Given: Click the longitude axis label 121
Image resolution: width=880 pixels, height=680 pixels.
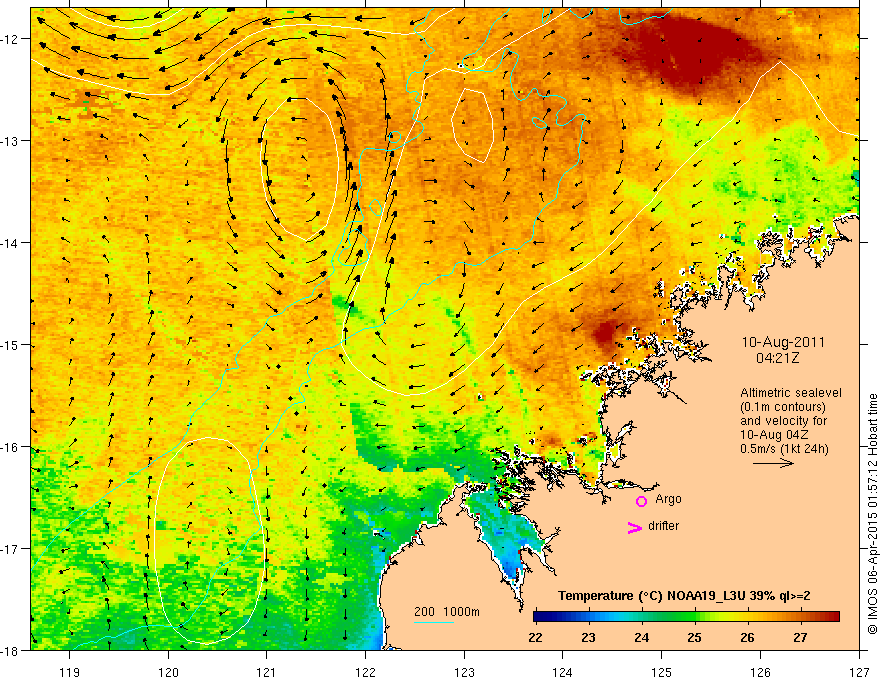Looking at the screenshot, I should click(x=267, y=672).
